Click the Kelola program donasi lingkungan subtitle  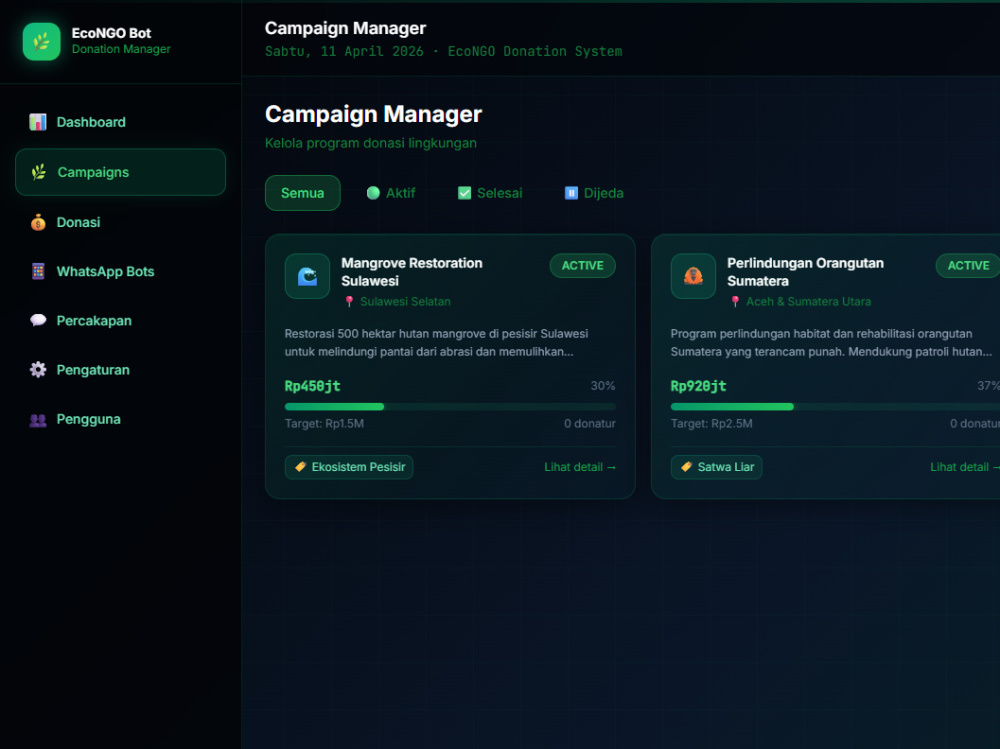tap(371, 143)
